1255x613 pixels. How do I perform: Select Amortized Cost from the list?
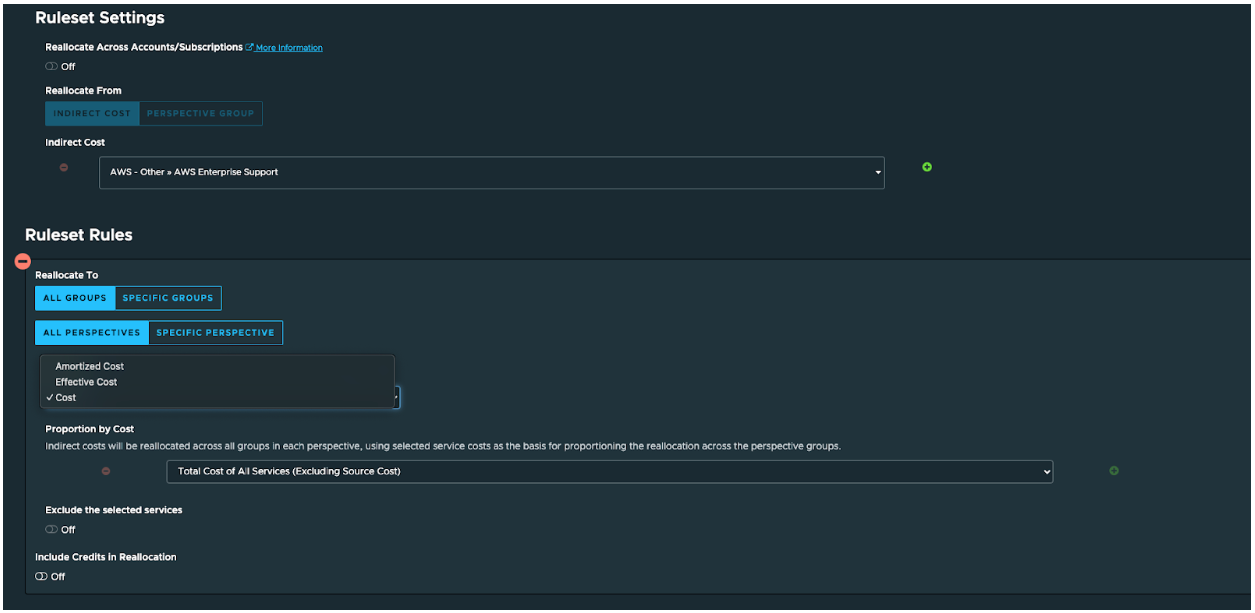coord(88,366)
